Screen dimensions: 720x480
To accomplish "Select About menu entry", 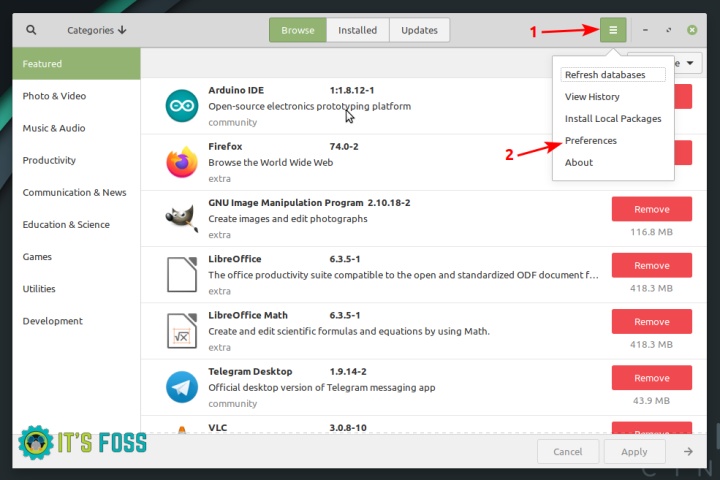I will [579, 163].
